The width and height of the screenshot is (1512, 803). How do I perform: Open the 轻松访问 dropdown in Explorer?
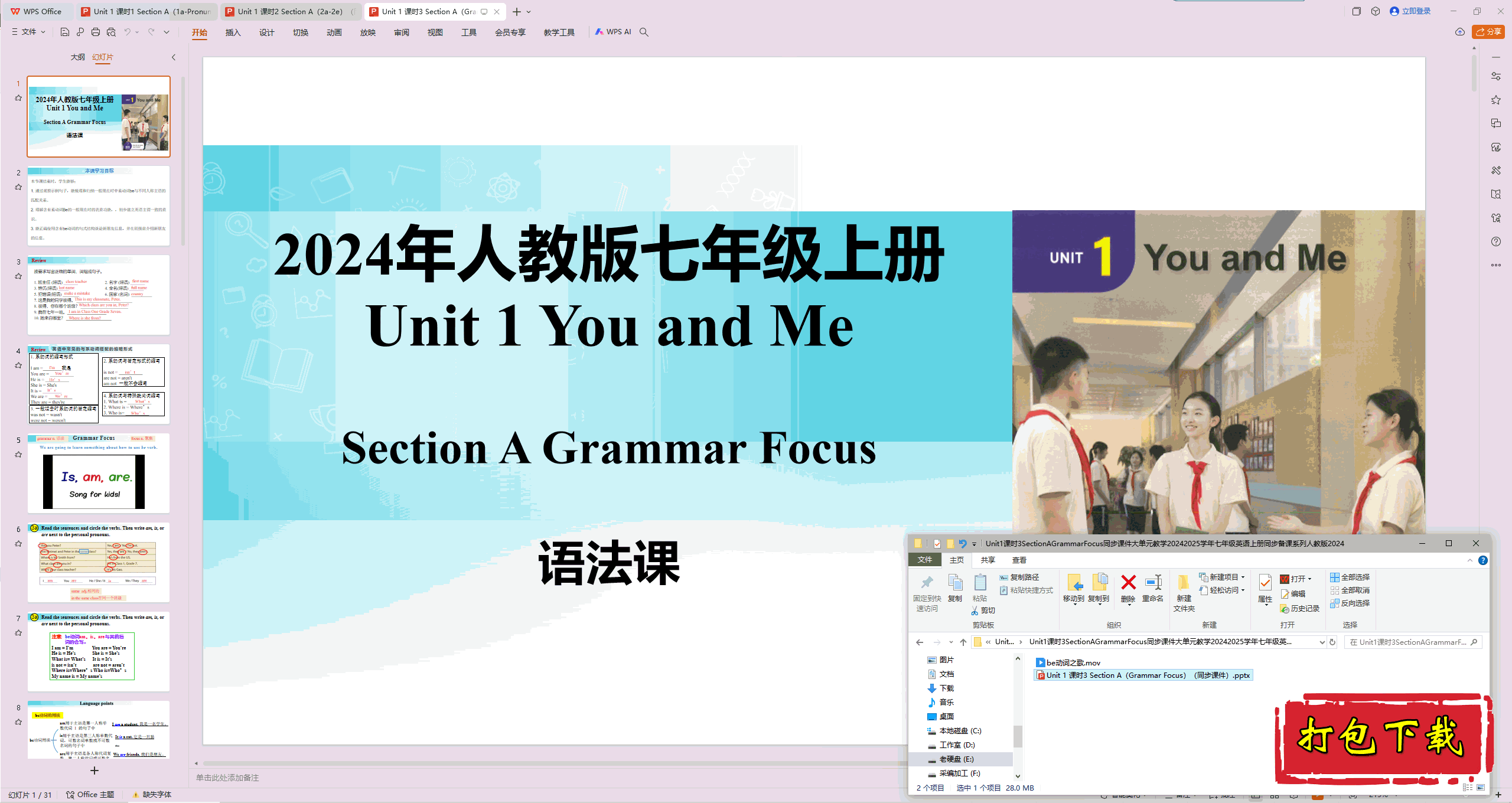tap(1223, 590)
